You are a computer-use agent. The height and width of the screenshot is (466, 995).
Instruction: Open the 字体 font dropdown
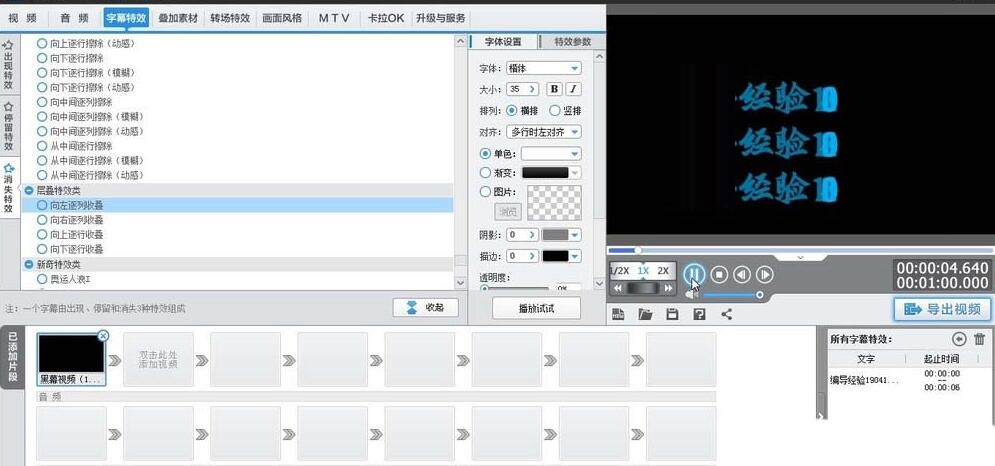coord(544,68)
